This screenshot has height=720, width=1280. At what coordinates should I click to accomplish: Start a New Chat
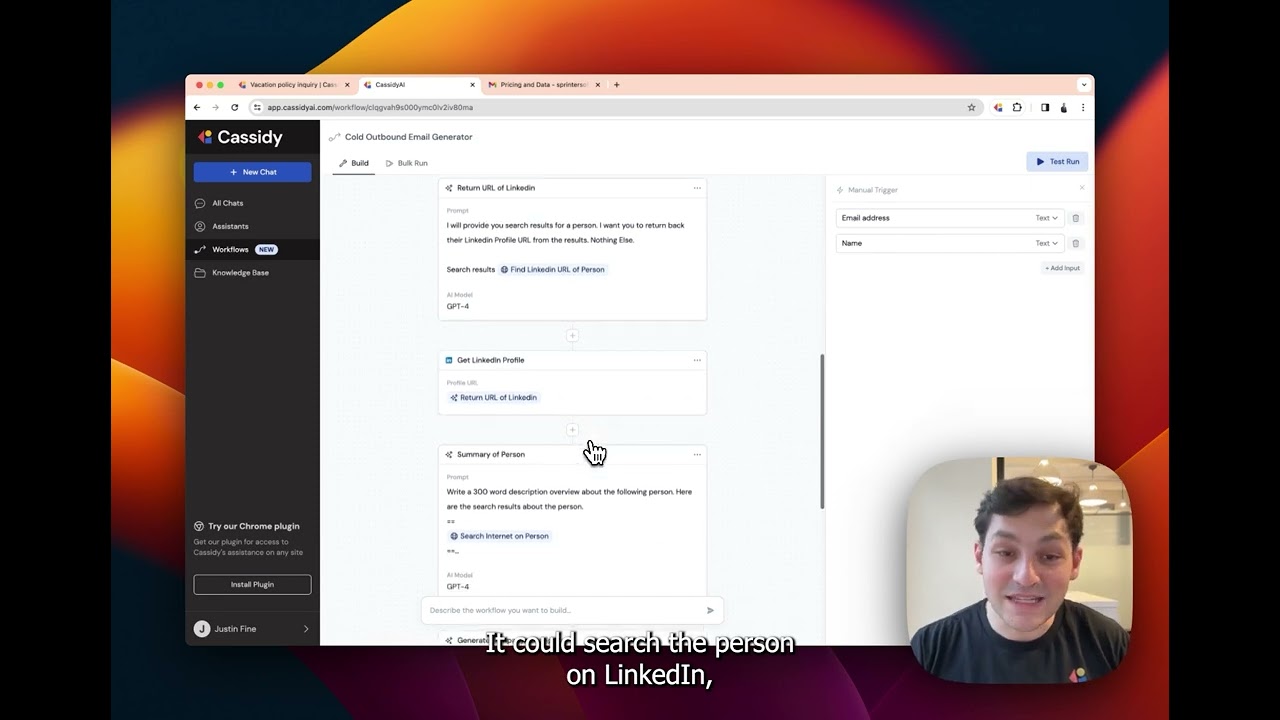pos(252,172)
